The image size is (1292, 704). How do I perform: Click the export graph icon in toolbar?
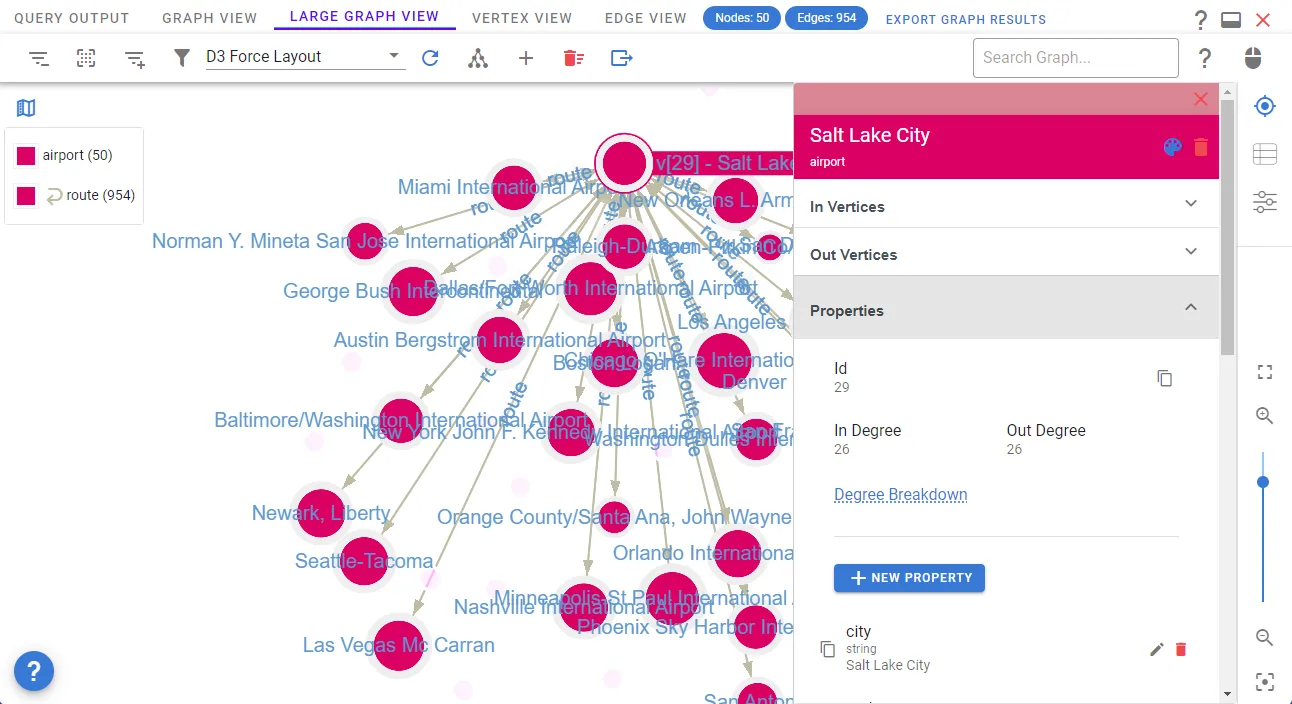click(621, 58)
